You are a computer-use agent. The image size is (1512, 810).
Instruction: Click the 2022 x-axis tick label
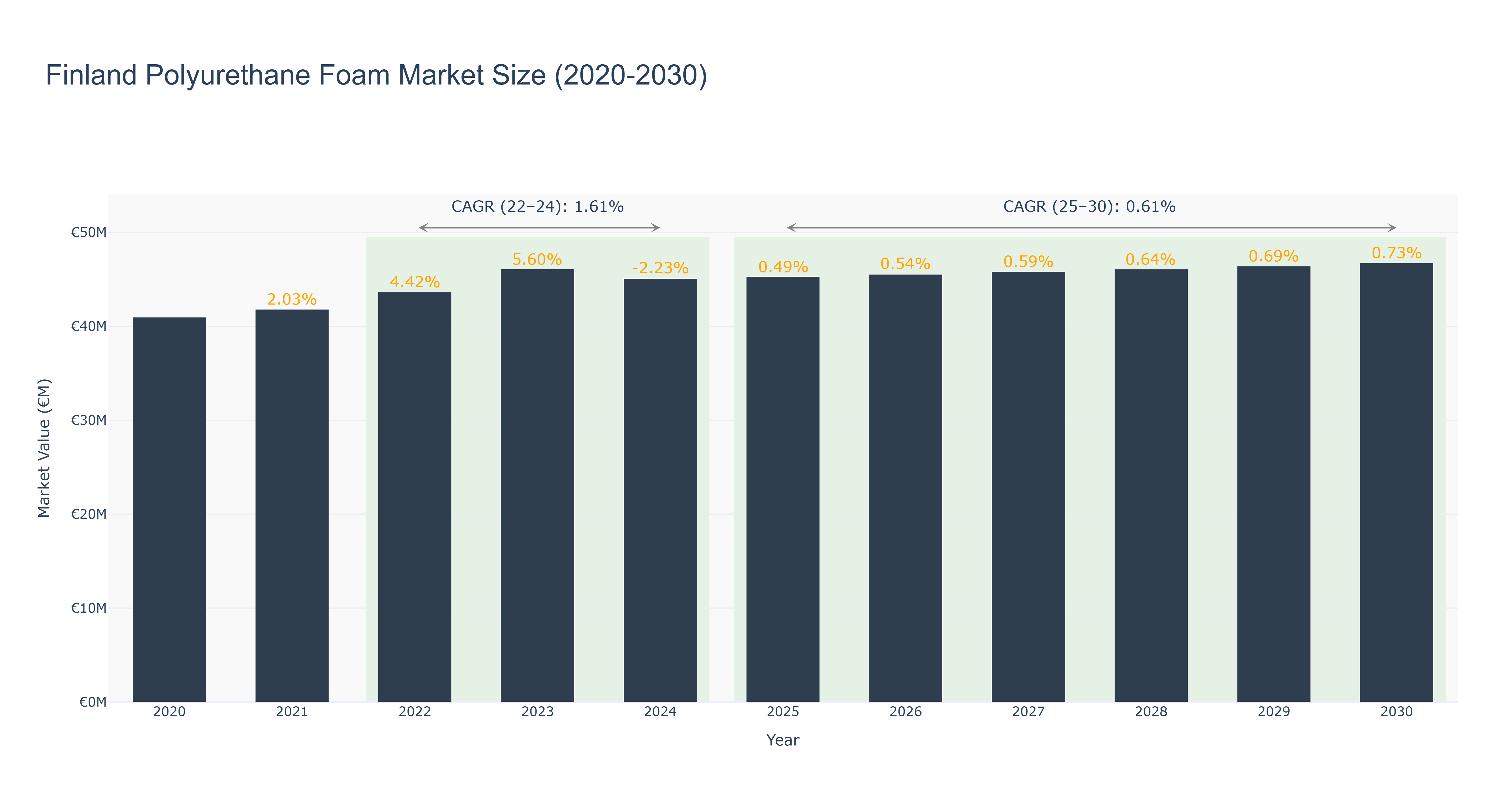414,712
